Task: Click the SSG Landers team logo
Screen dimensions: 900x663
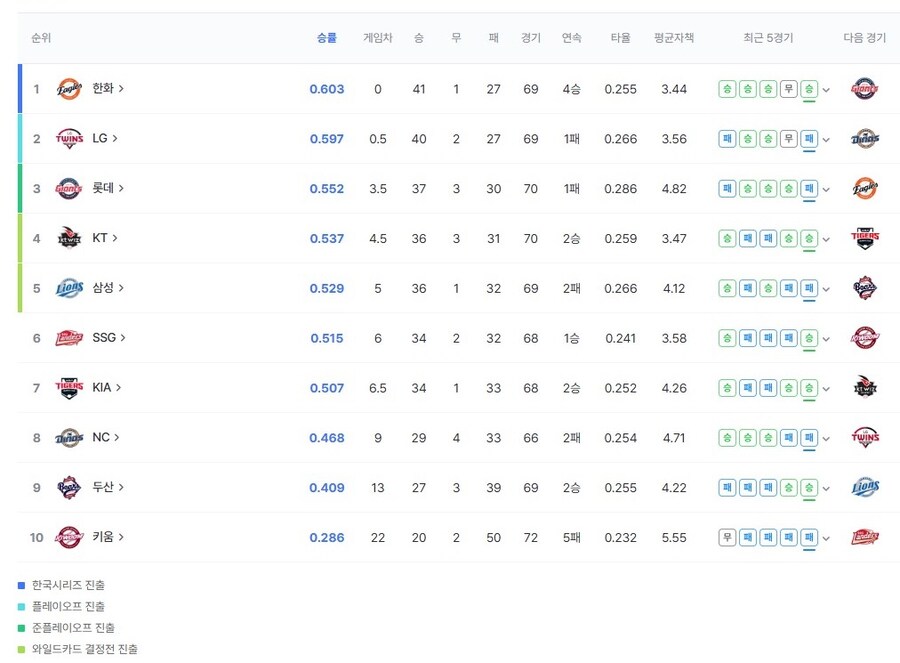Action: pyautogui.click(x=69, y=338)
